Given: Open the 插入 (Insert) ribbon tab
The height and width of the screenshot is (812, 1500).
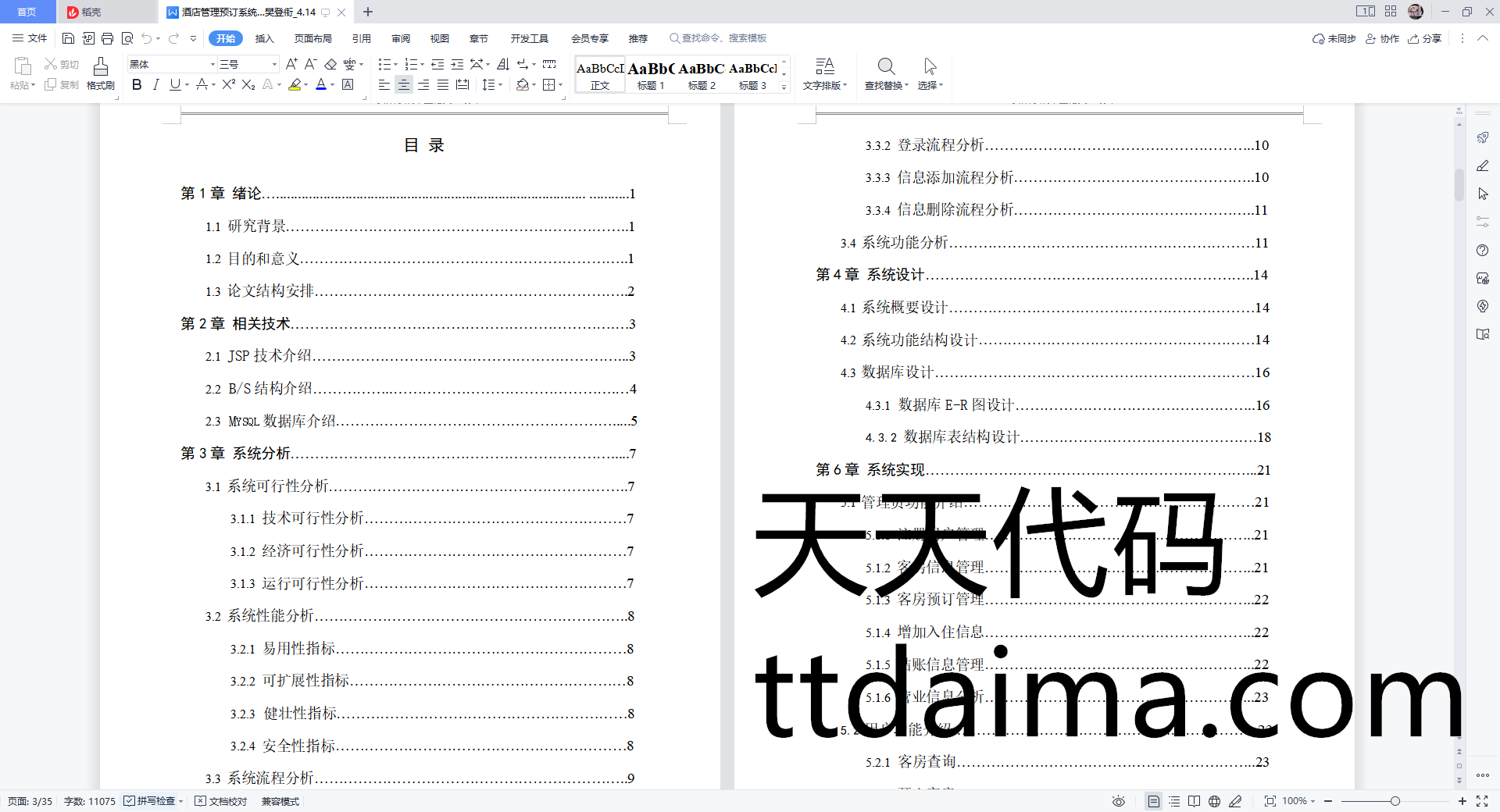Looking at the screenshot, I should click(x=265, y=38).
